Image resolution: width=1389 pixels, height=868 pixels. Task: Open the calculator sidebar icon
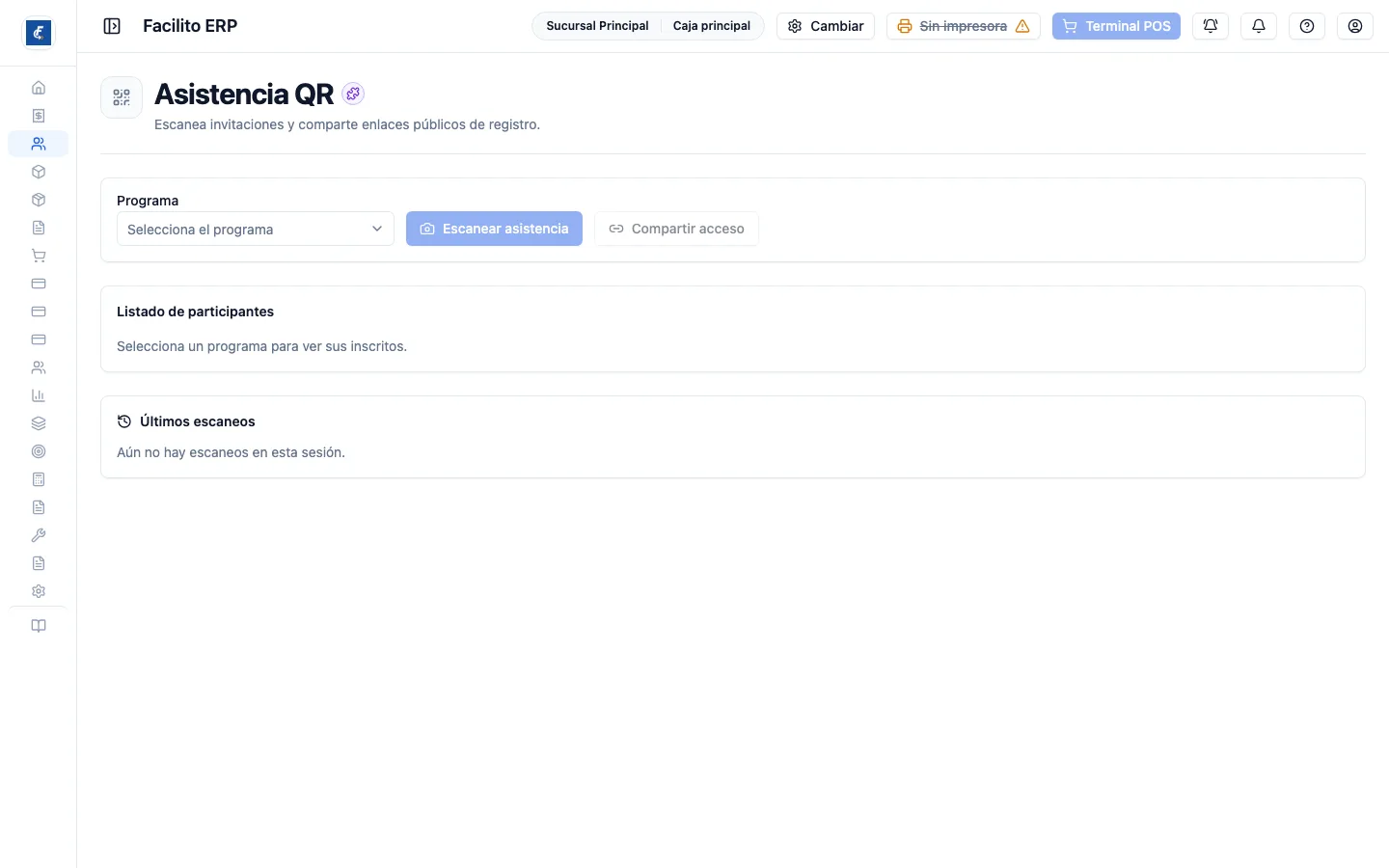coord(39,479)
